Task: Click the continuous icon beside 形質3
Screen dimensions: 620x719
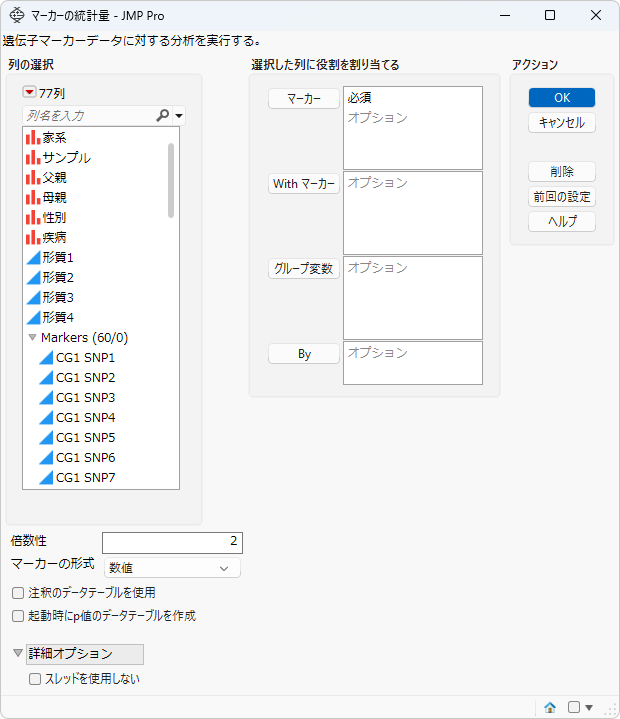Action: click(33, 298)
